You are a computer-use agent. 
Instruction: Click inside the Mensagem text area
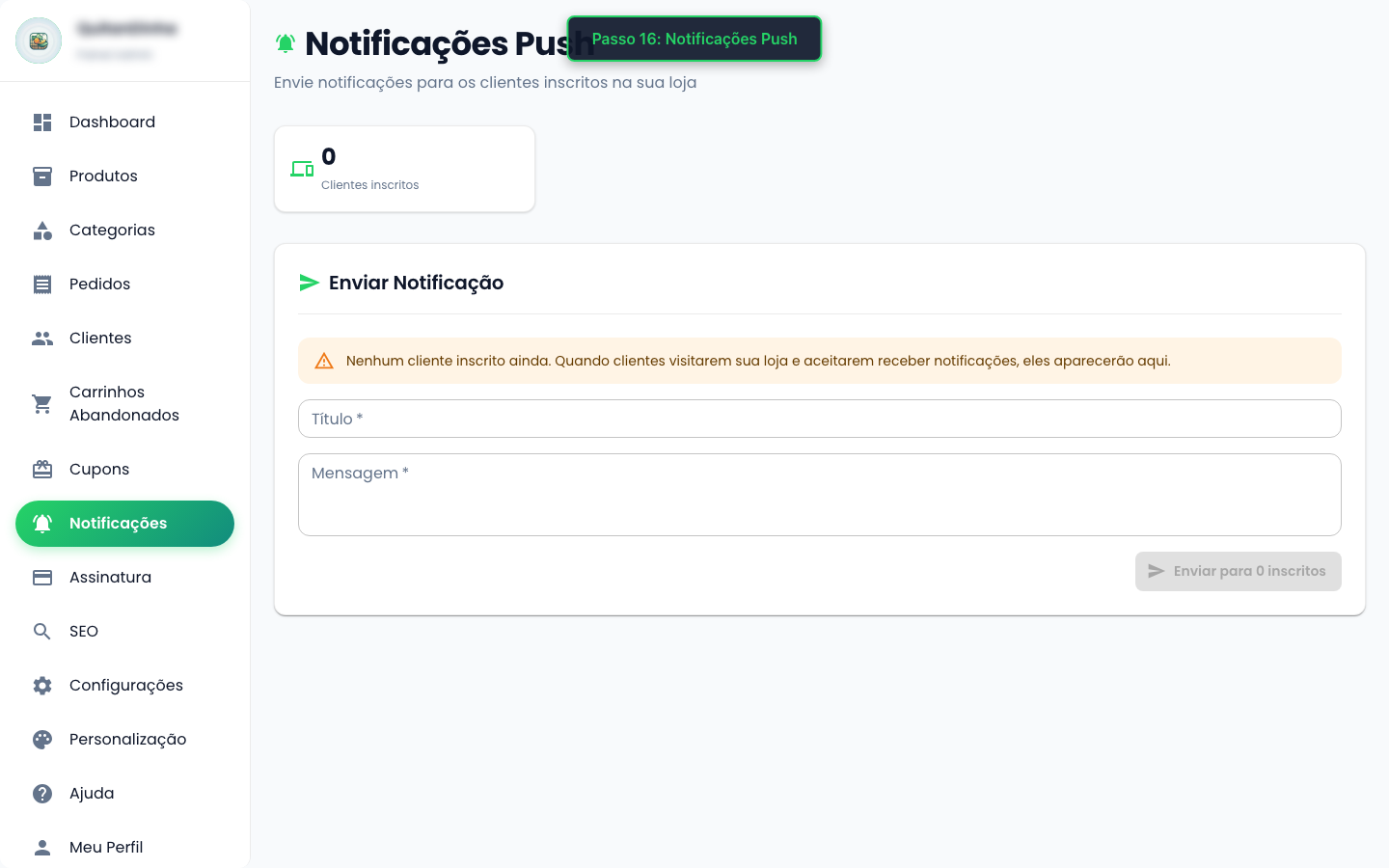819,494
